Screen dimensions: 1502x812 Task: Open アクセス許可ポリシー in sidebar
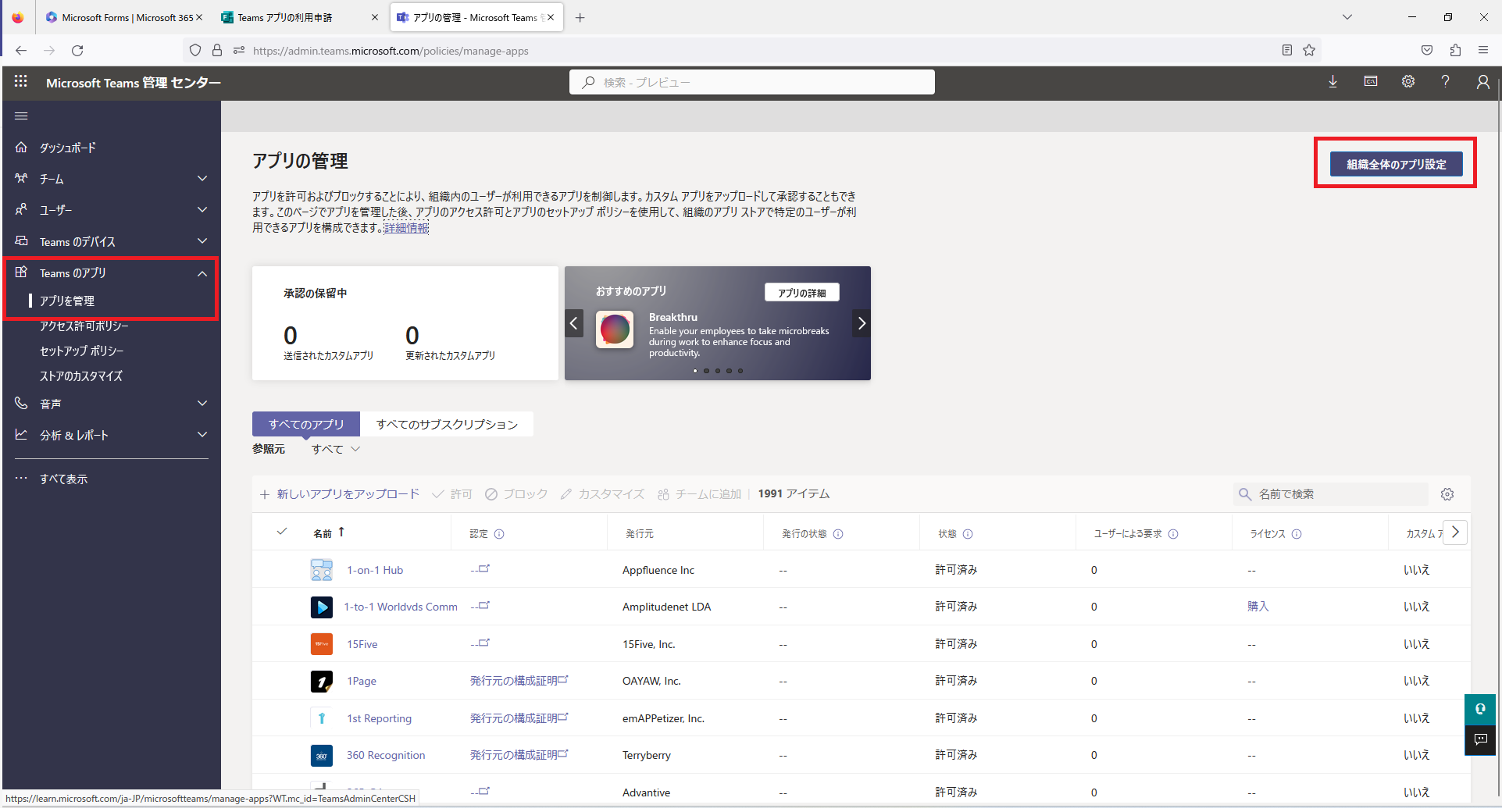tap(84, 326)
